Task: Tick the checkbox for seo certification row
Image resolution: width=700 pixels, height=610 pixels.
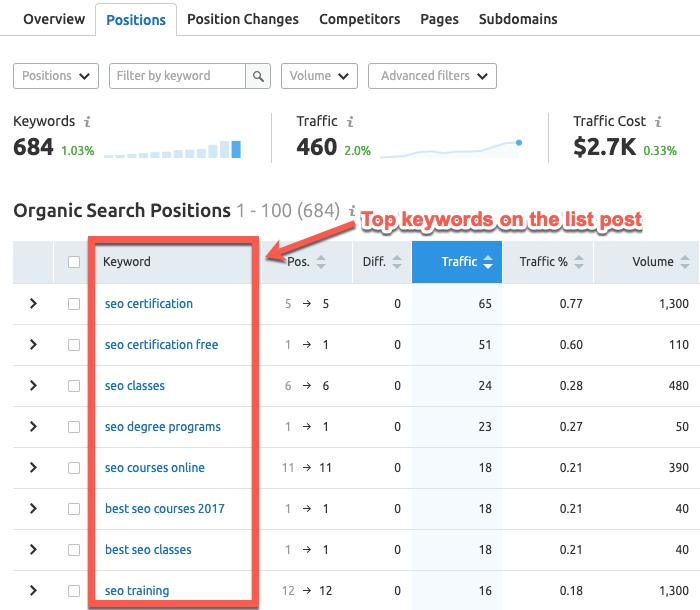Action: pos(74,304)
